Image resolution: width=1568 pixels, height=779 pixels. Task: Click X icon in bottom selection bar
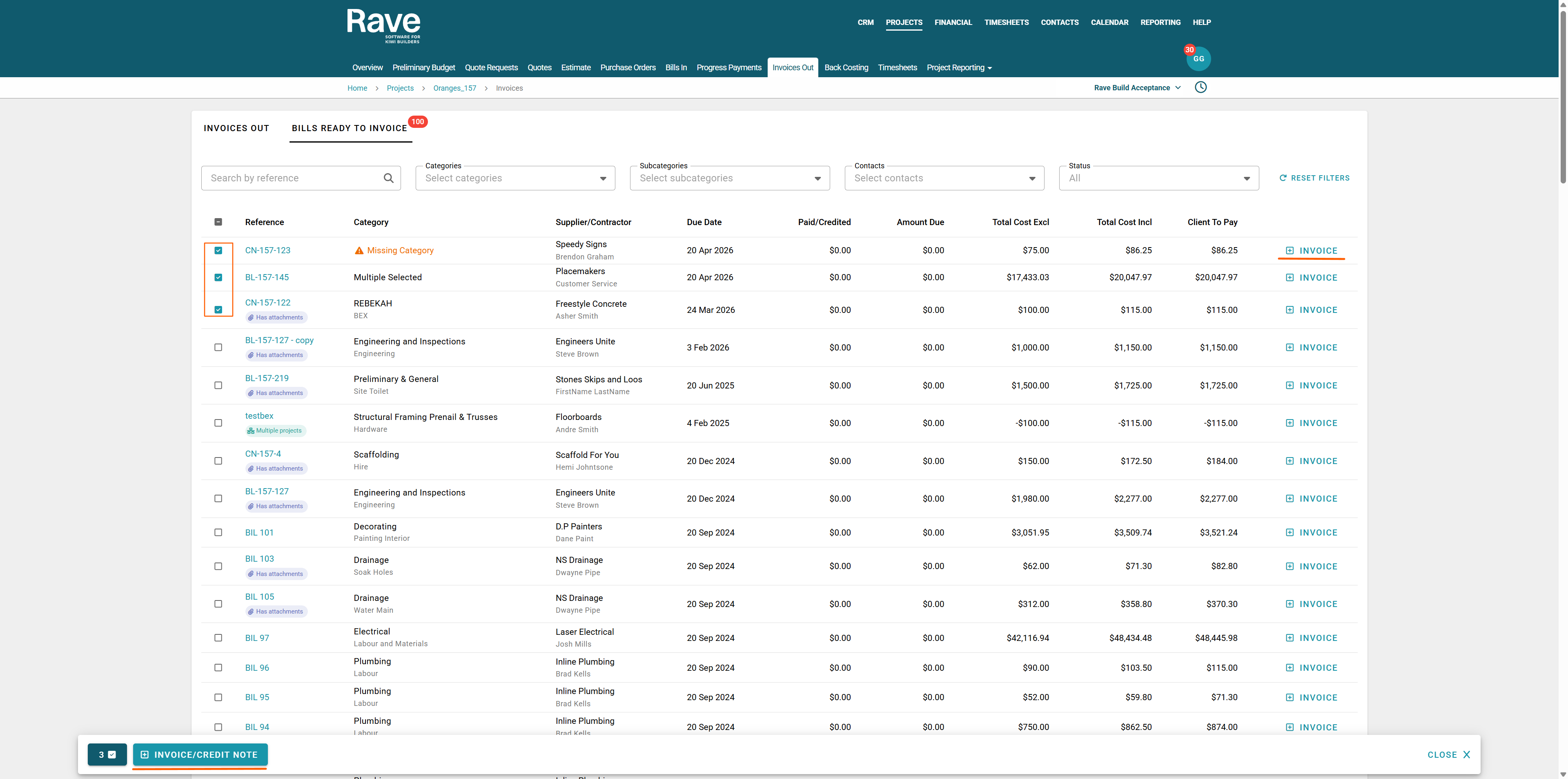[1466, 754]
